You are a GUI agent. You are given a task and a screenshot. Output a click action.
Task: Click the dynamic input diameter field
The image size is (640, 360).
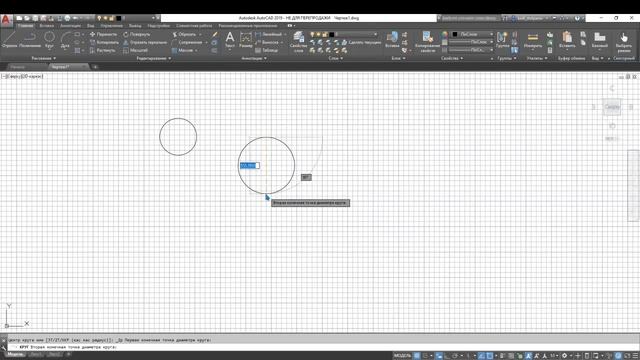(x=249, y=165)
